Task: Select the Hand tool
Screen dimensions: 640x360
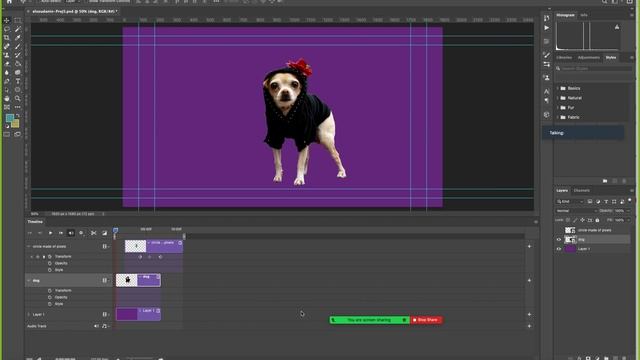Action: tap(7, 98)
